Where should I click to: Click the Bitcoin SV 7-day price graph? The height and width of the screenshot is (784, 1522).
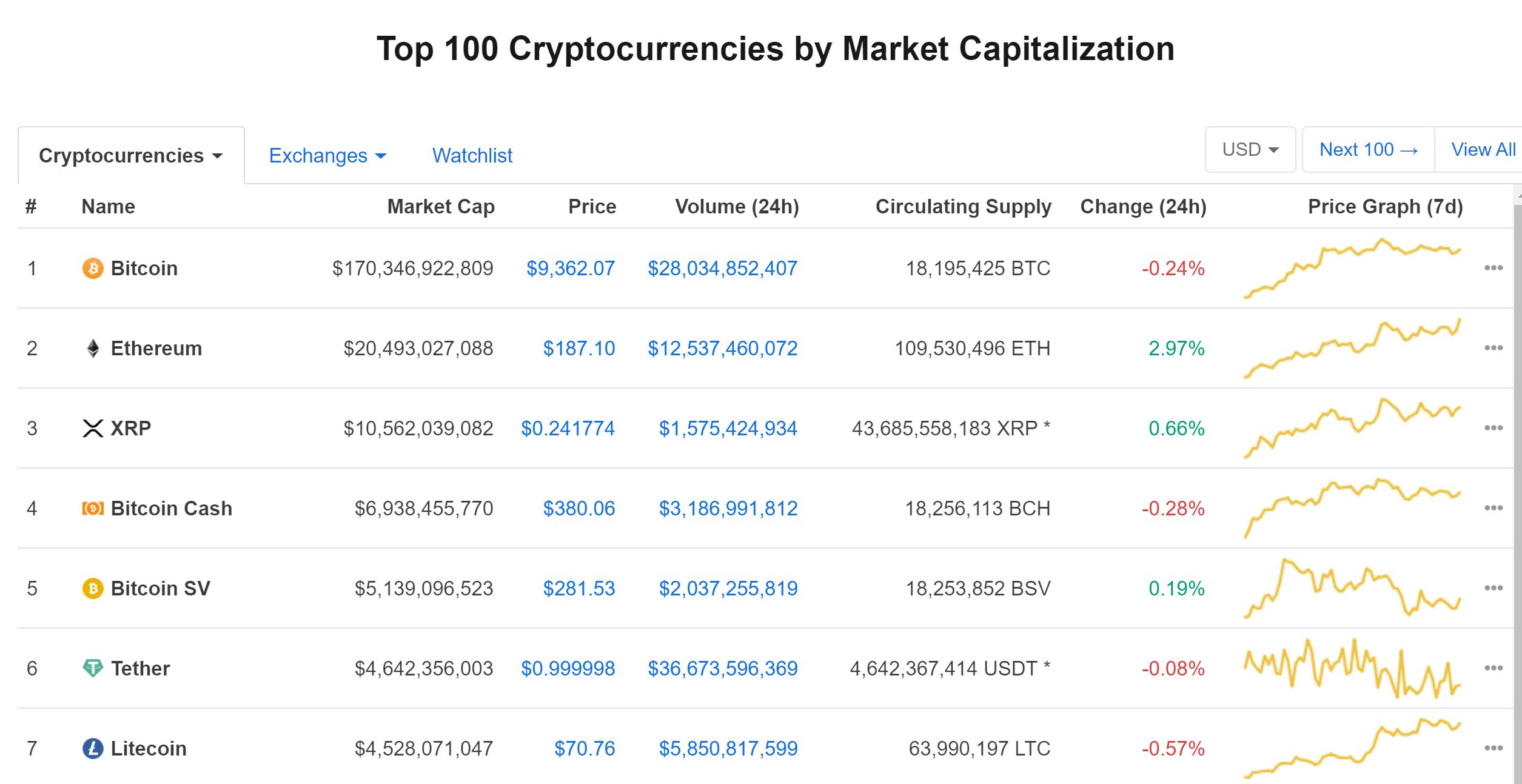(1352, 588)
